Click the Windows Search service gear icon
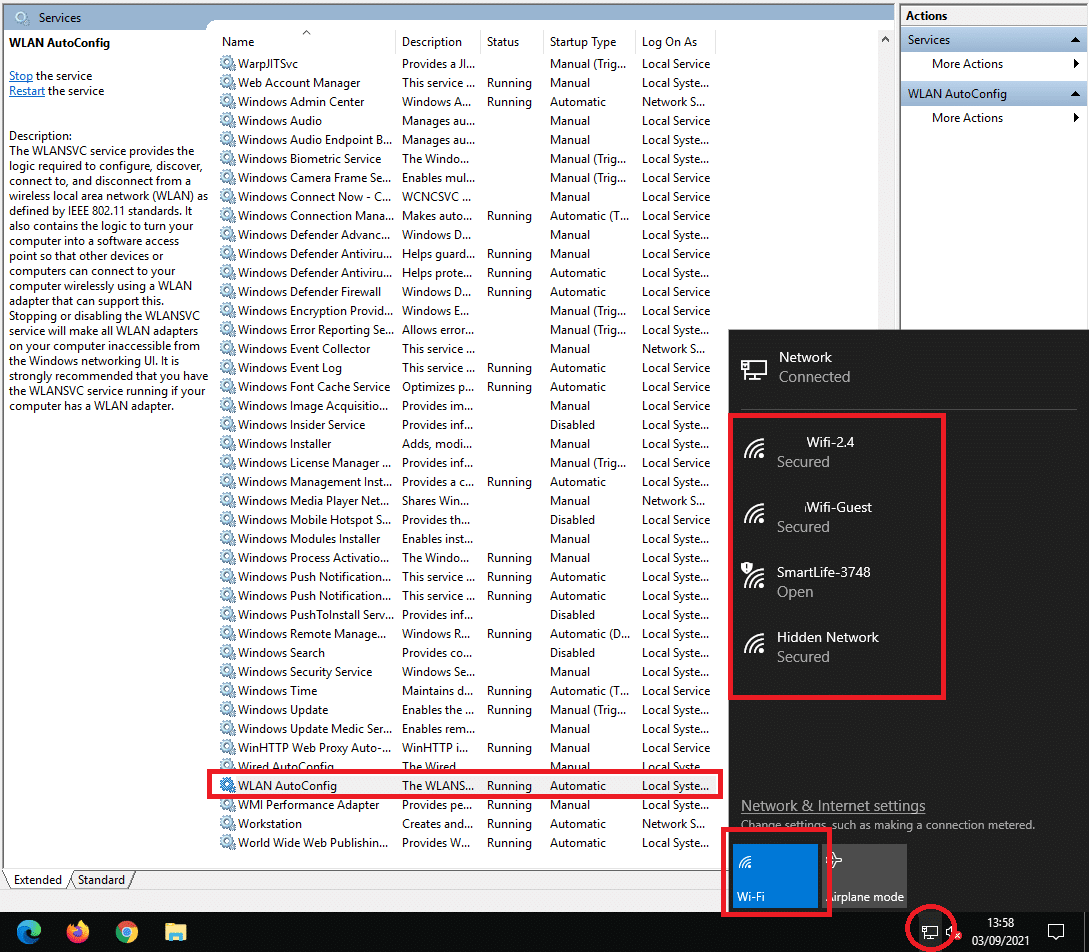 point(228,653)
